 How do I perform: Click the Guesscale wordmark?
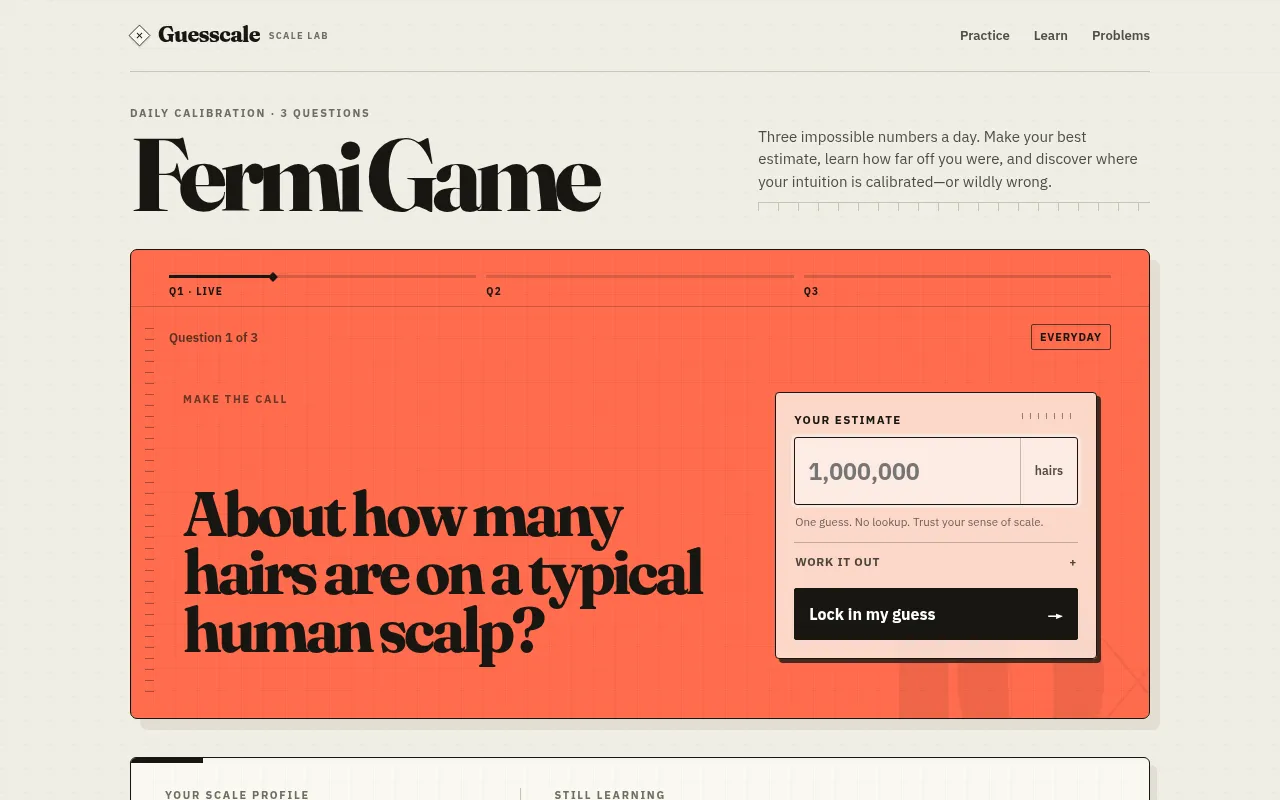(209, 35)
